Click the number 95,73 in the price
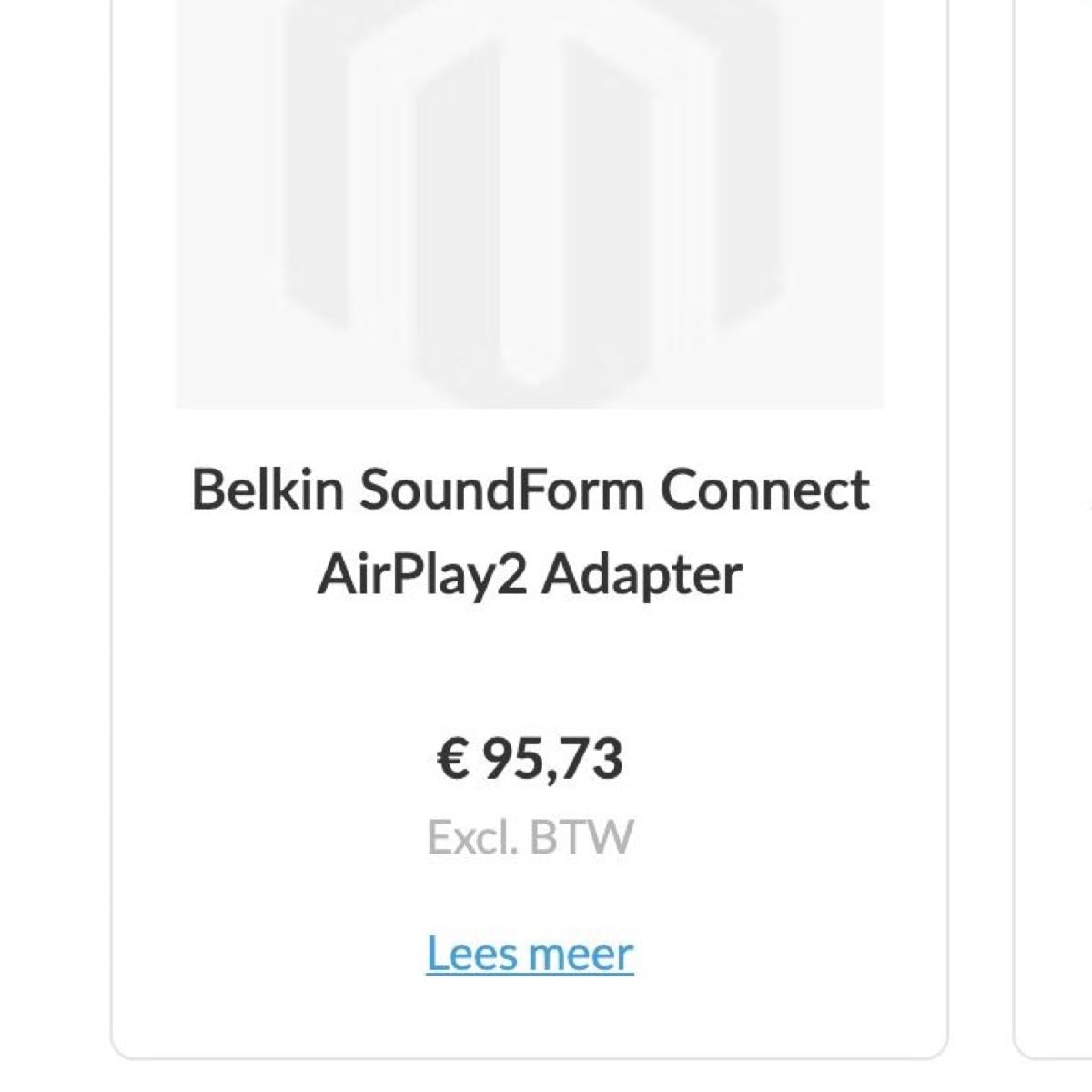Viewport: 1092px width, 1092px height. pyautogui.click(x=552, y=759)
